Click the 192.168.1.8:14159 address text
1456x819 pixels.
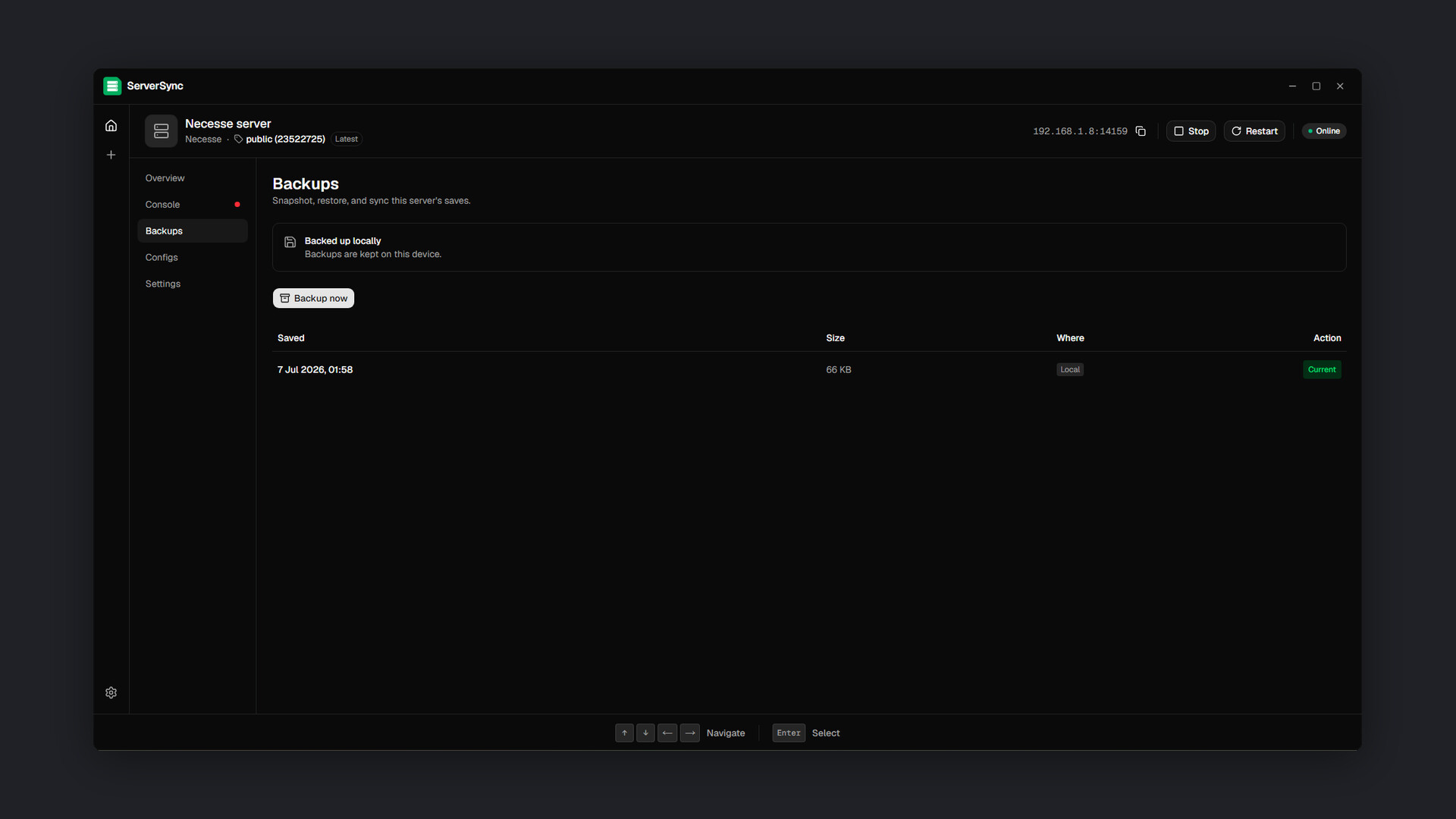pos(1080,131)
